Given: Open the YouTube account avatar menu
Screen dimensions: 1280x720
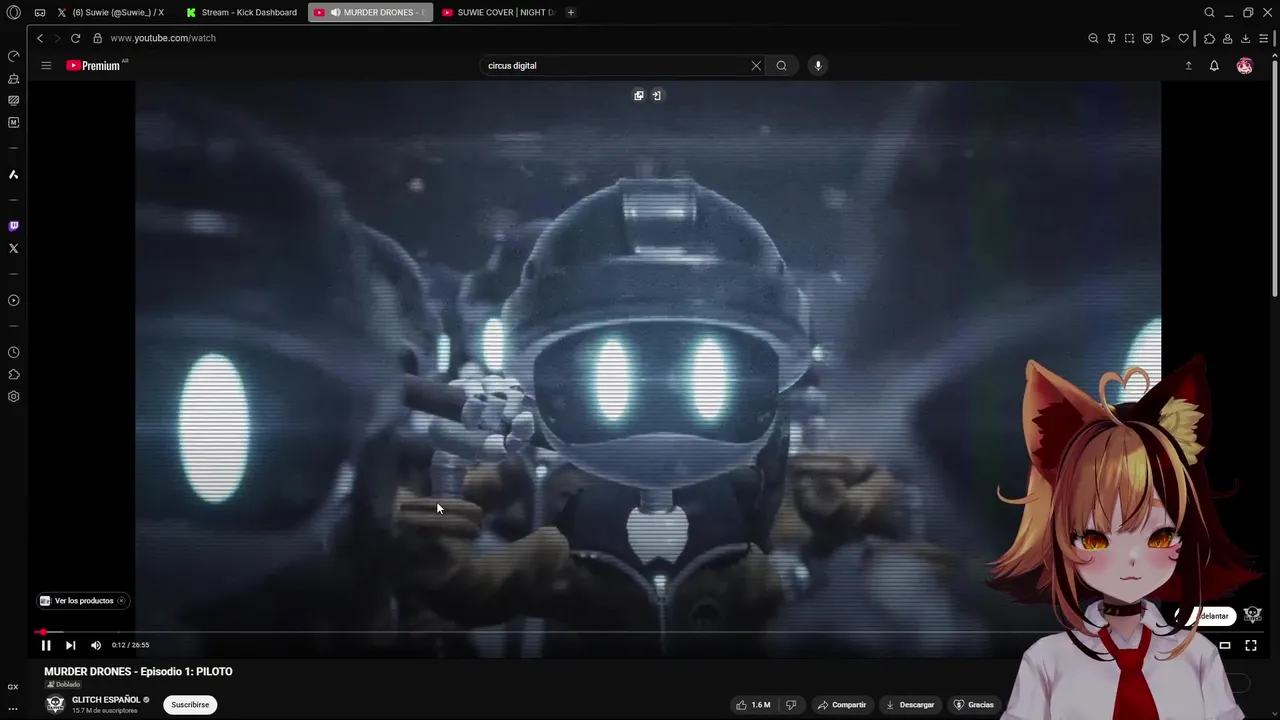Looking at the screenshot, I should 1244,66.
